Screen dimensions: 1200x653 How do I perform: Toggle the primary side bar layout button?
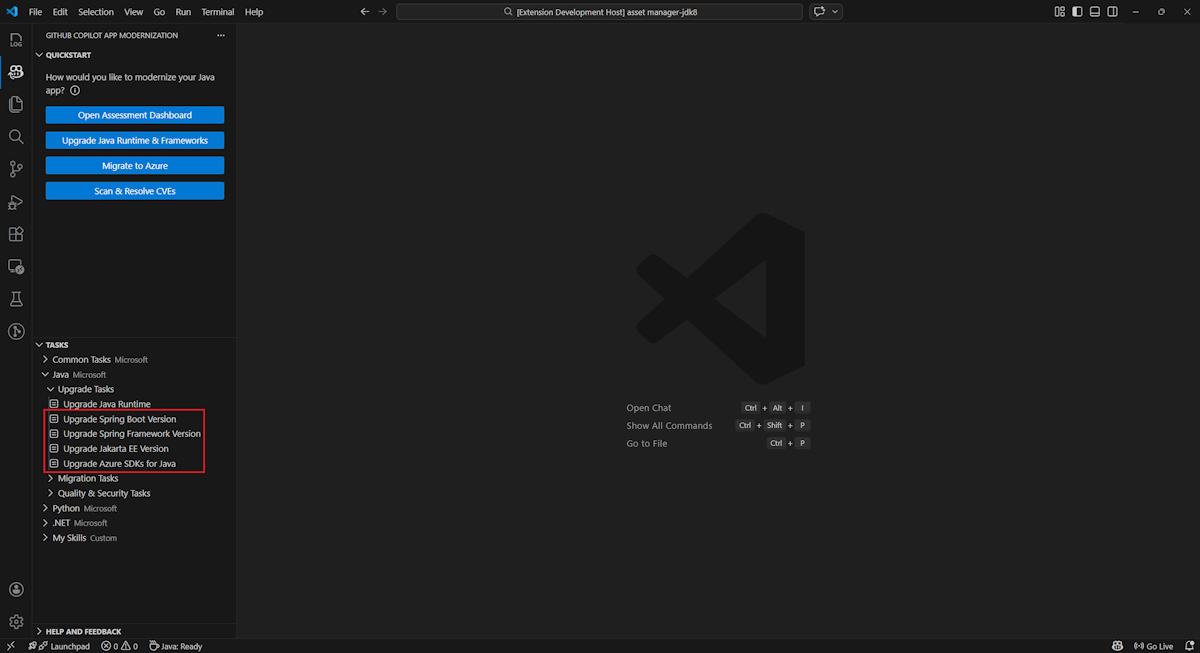(x=1077, y=12)
